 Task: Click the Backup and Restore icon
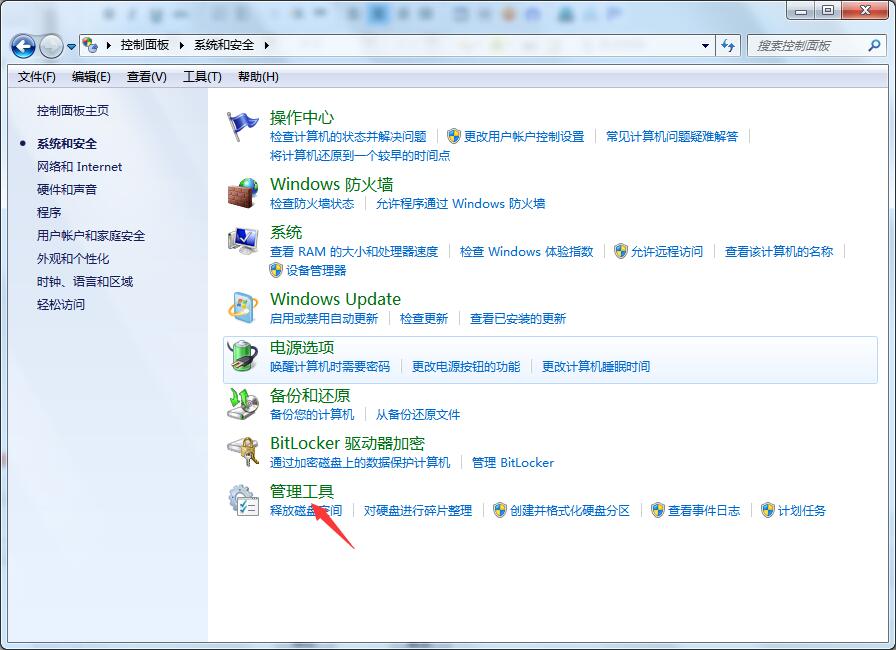coord(243,403)
